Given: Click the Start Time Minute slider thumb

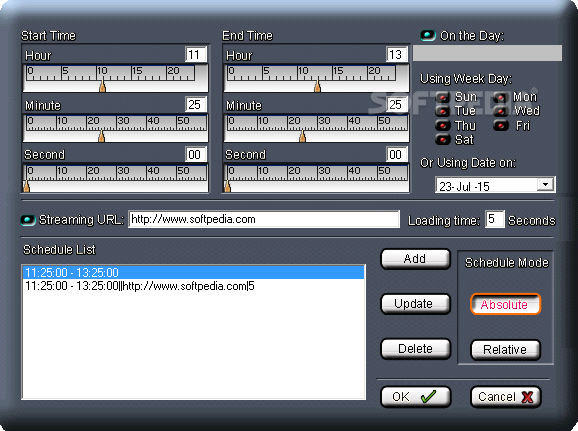Looking at the screenshot, I should click(x=102, y=136).
